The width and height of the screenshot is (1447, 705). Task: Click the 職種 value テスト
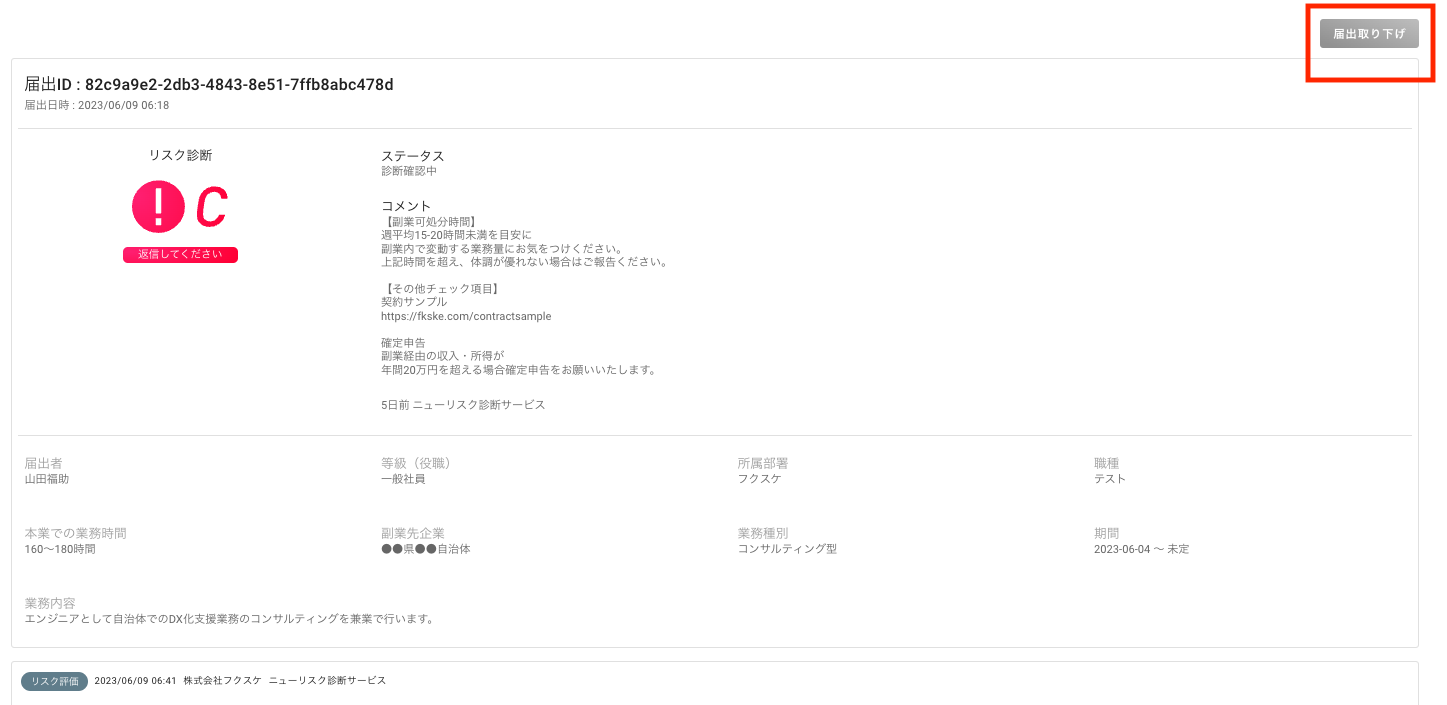tap(1110, 479)
